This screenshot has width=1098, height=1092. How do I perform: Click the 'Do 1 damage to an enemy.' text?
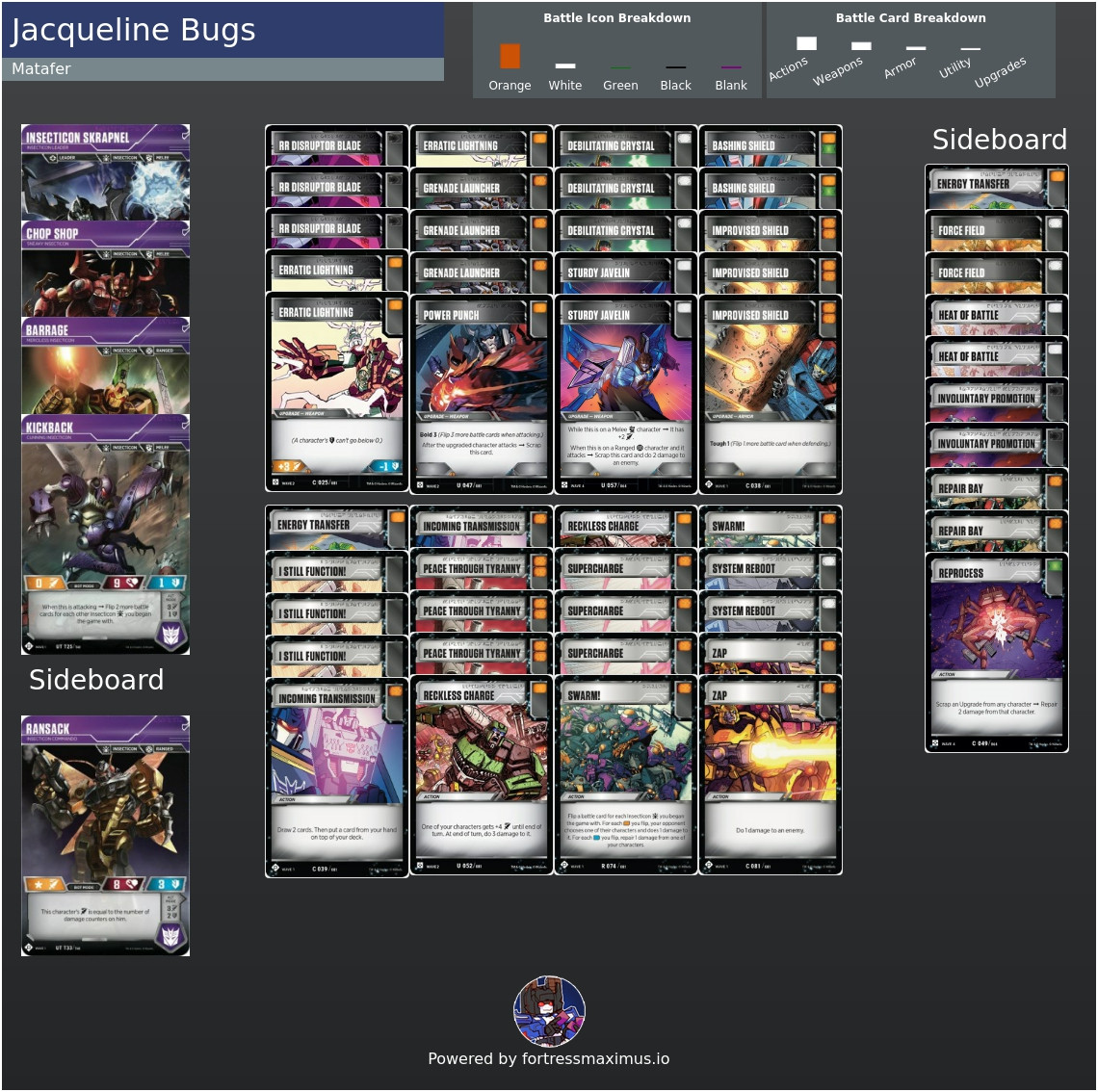(771, 830)
